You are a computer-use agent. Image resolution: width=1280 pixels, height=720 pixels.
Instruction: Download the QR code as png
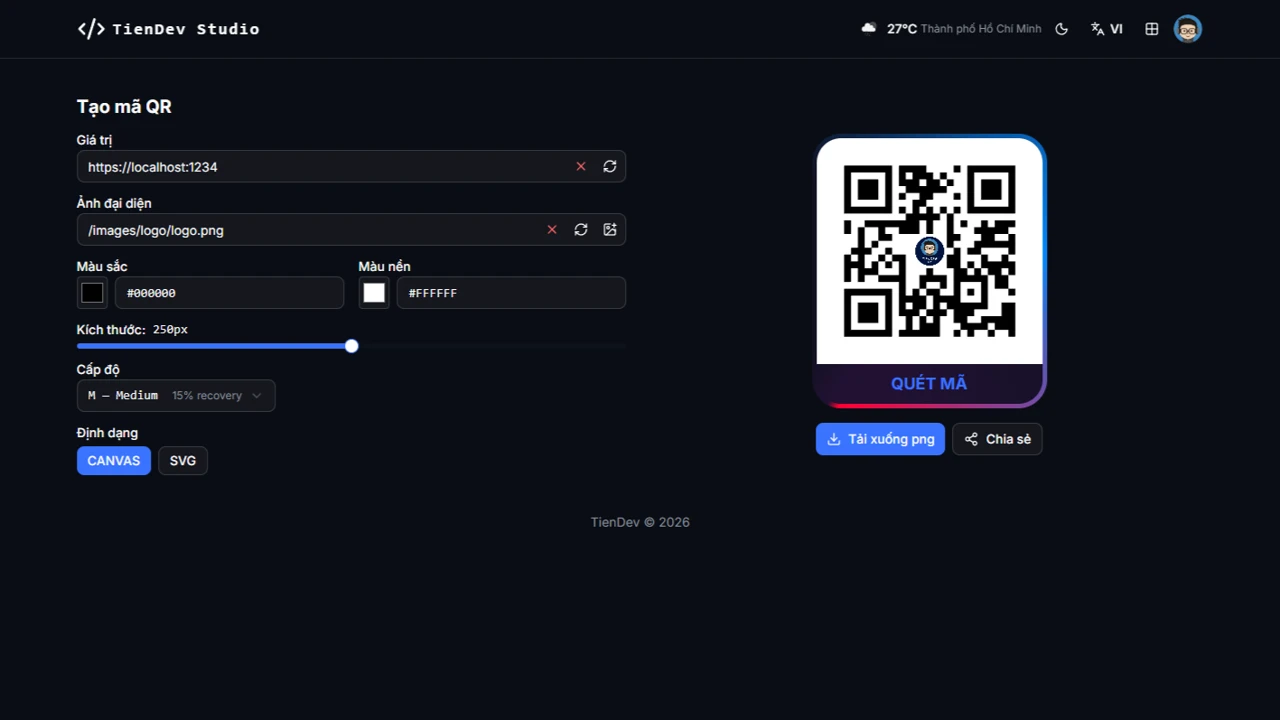tap(879, 439)
